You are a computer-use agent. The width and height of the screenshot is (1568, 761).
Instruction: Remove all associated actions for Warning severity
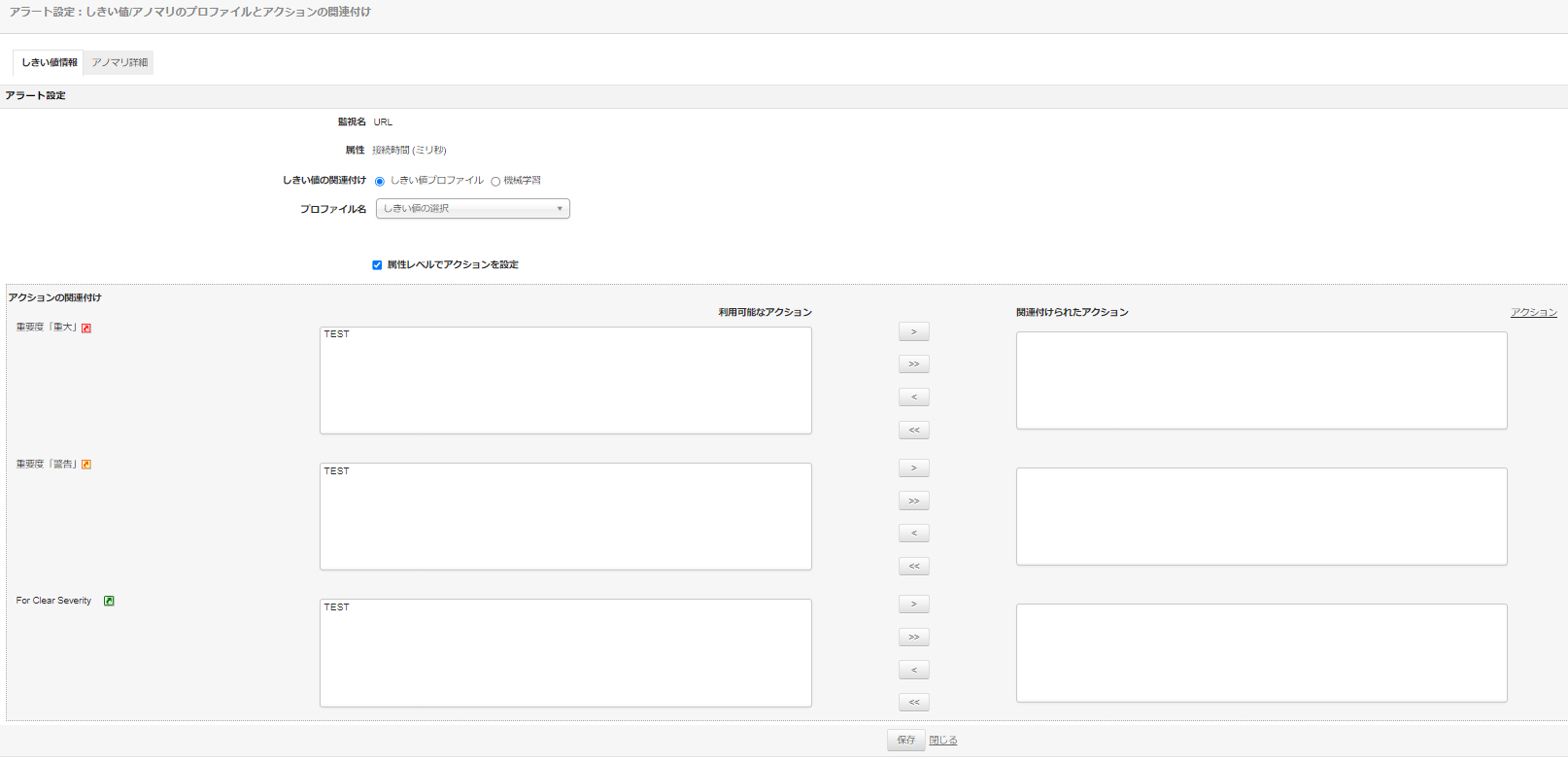pyautogui.click(x=913, y=566)
